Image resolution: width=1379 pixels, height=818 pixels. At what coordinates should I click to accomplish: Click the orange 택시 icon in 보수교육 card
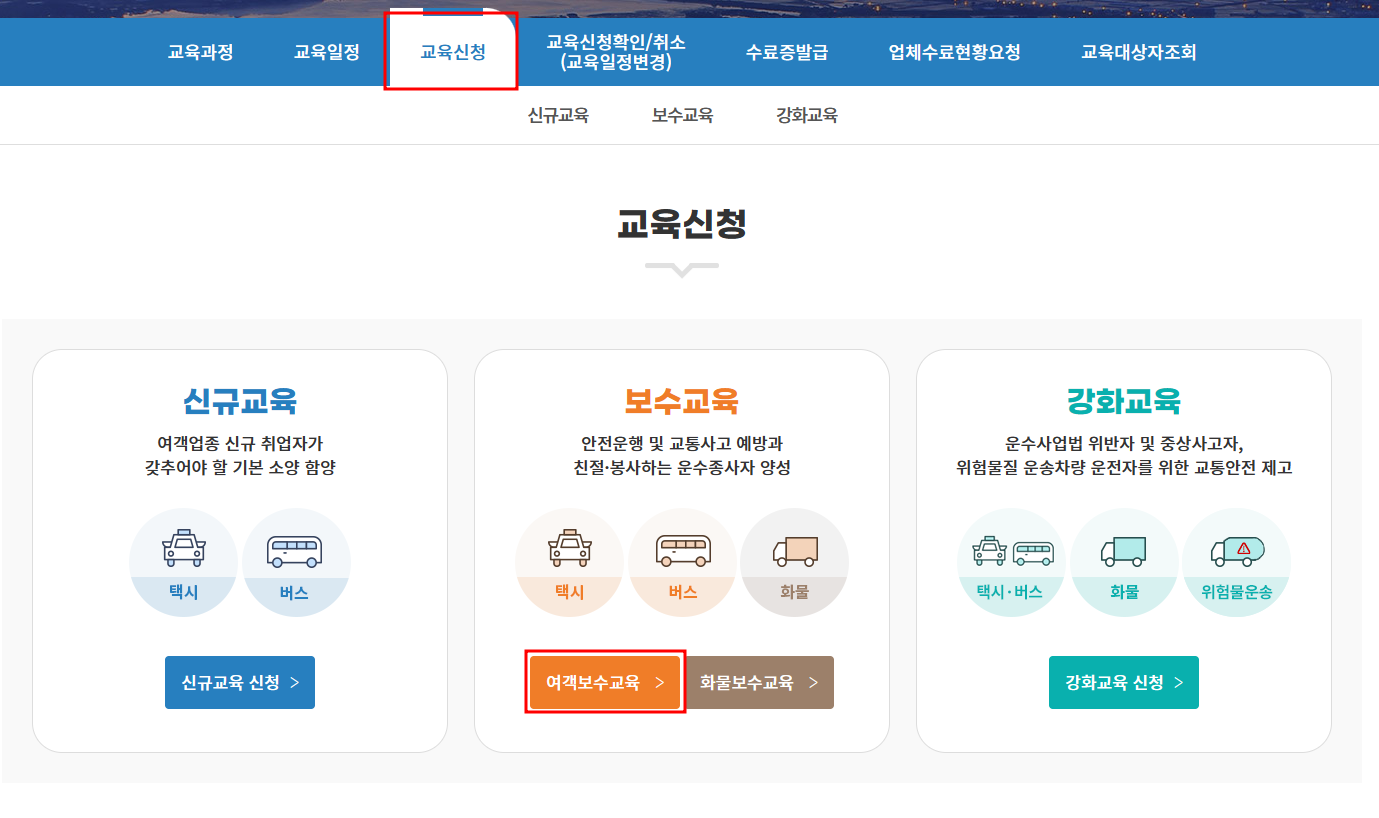569,560
